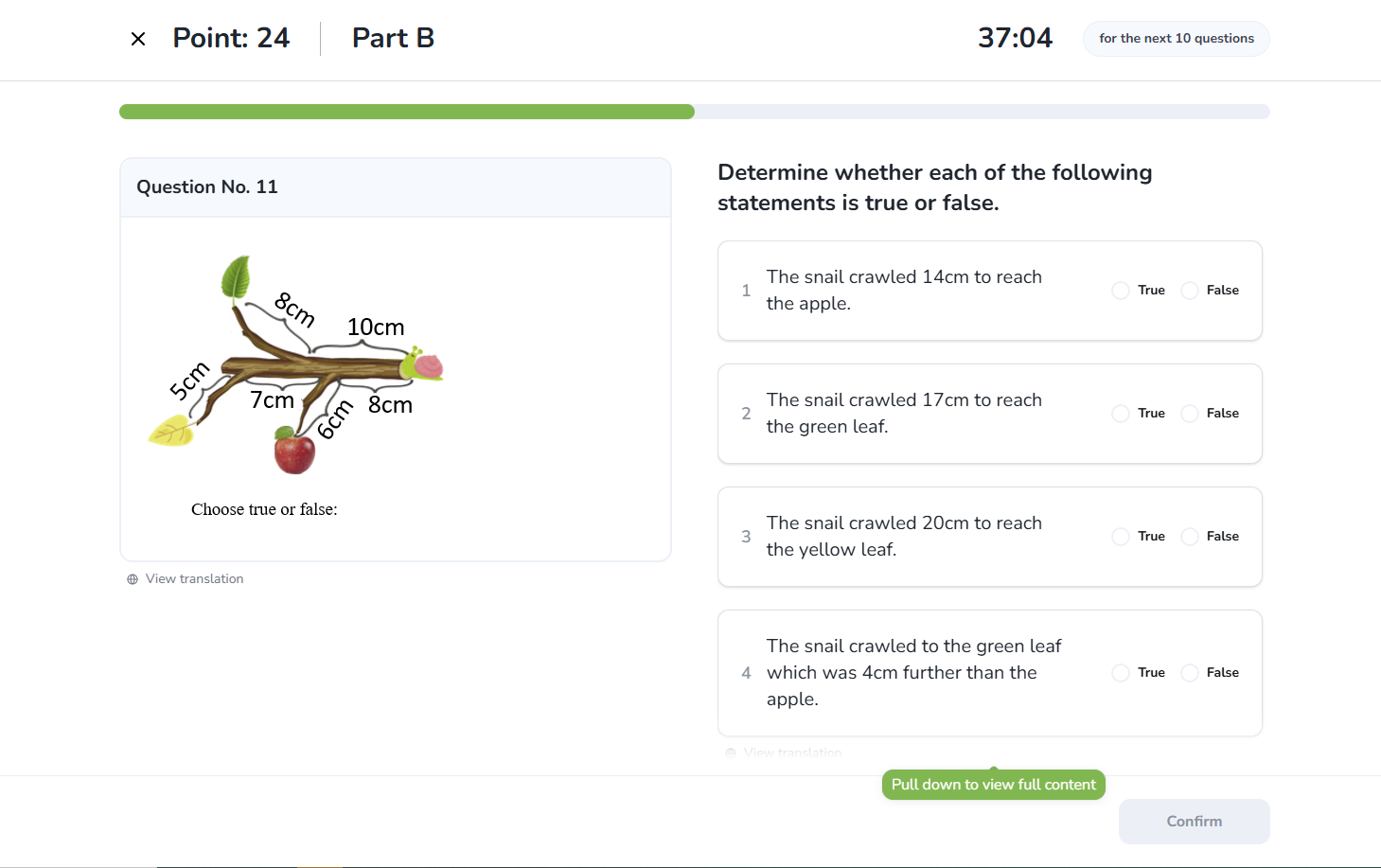Click the snail branch diagram image

[x=296, y=364]
